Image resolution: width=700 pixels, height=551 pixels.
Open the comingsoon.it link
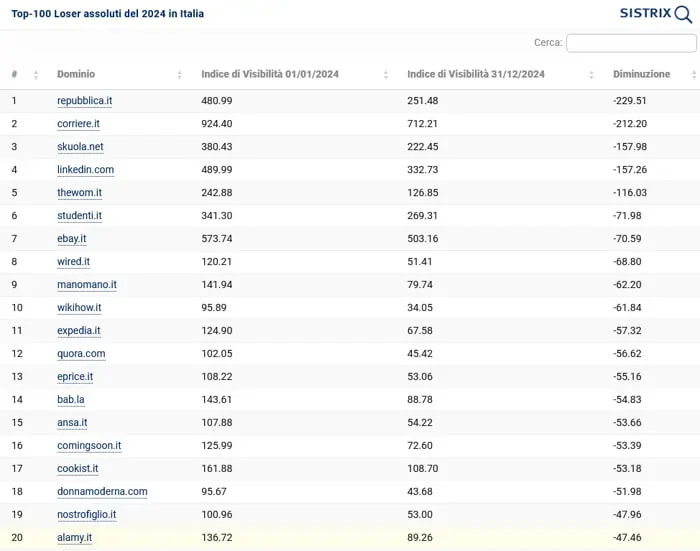(x=89, y=446)
